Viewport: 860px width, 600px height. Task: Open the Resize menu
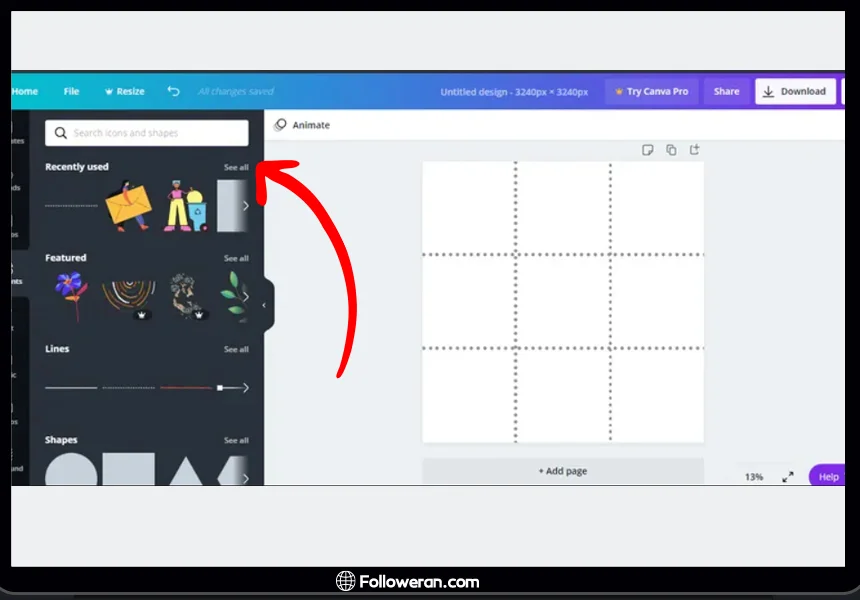click(124, 91)
